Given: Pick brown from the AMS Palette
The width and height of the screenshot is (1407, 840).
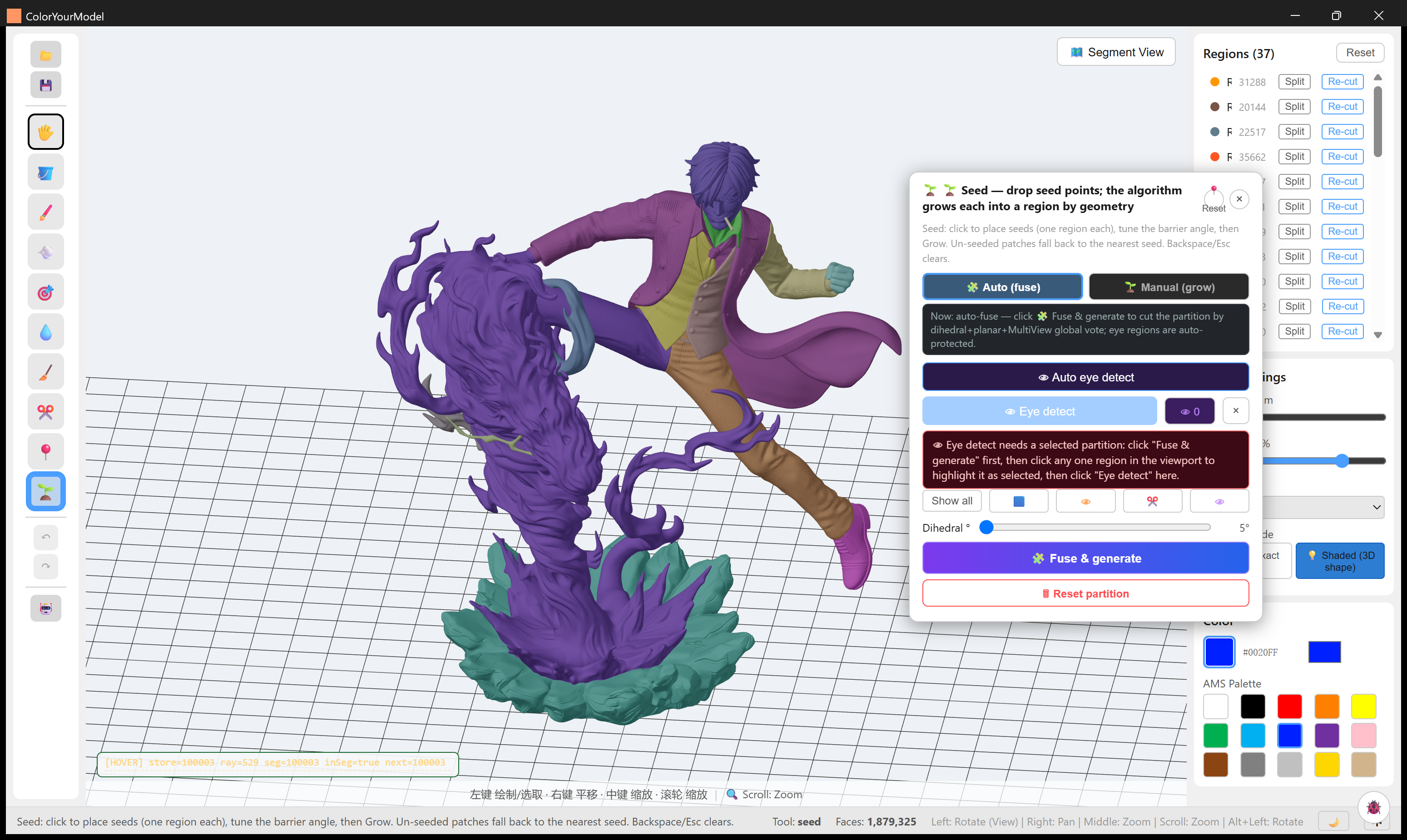Looking at the screenshot, I should click(1215, 765).
